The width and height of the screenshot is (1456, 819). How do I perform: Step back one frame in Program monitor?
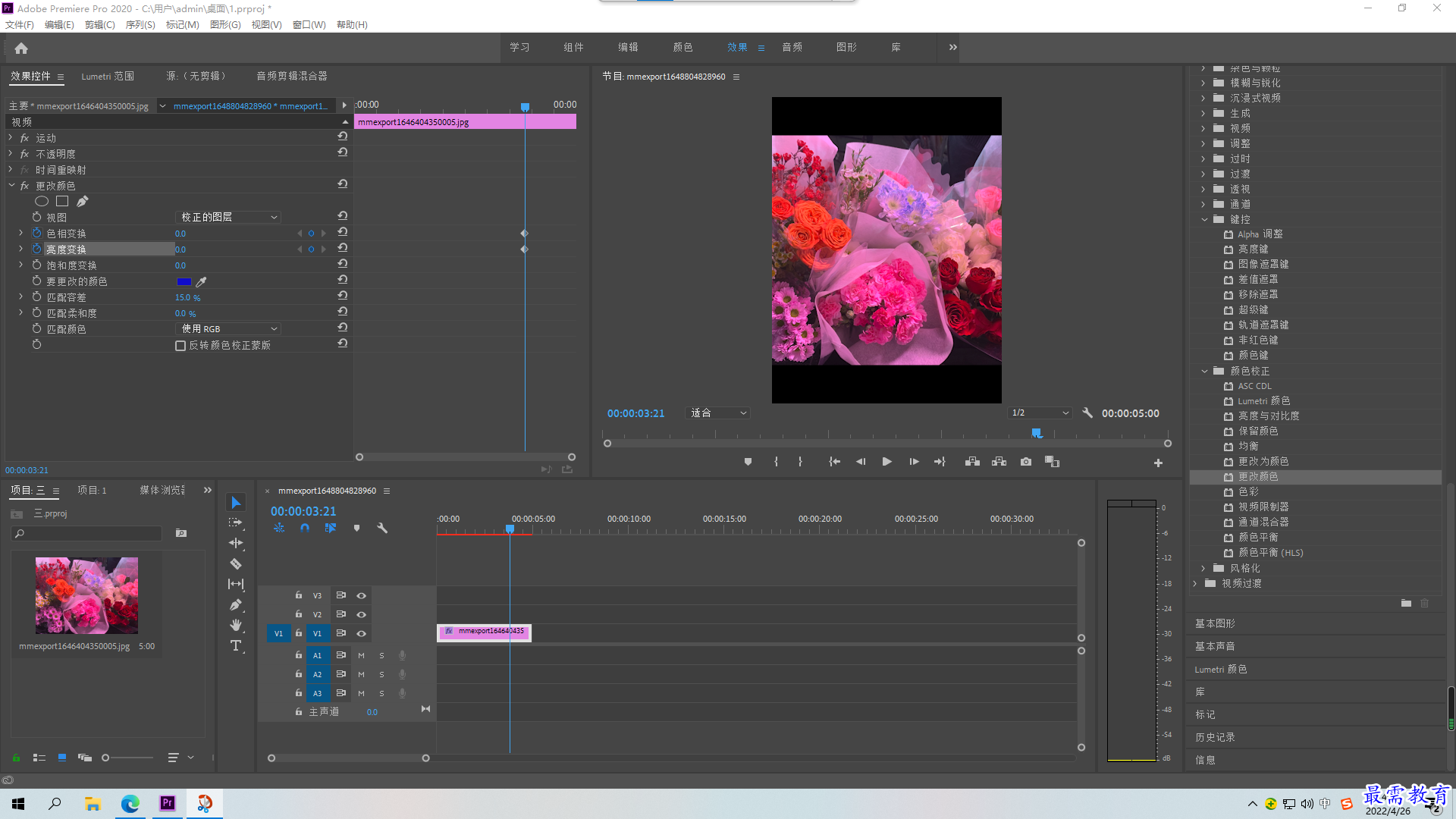(861, 462)
